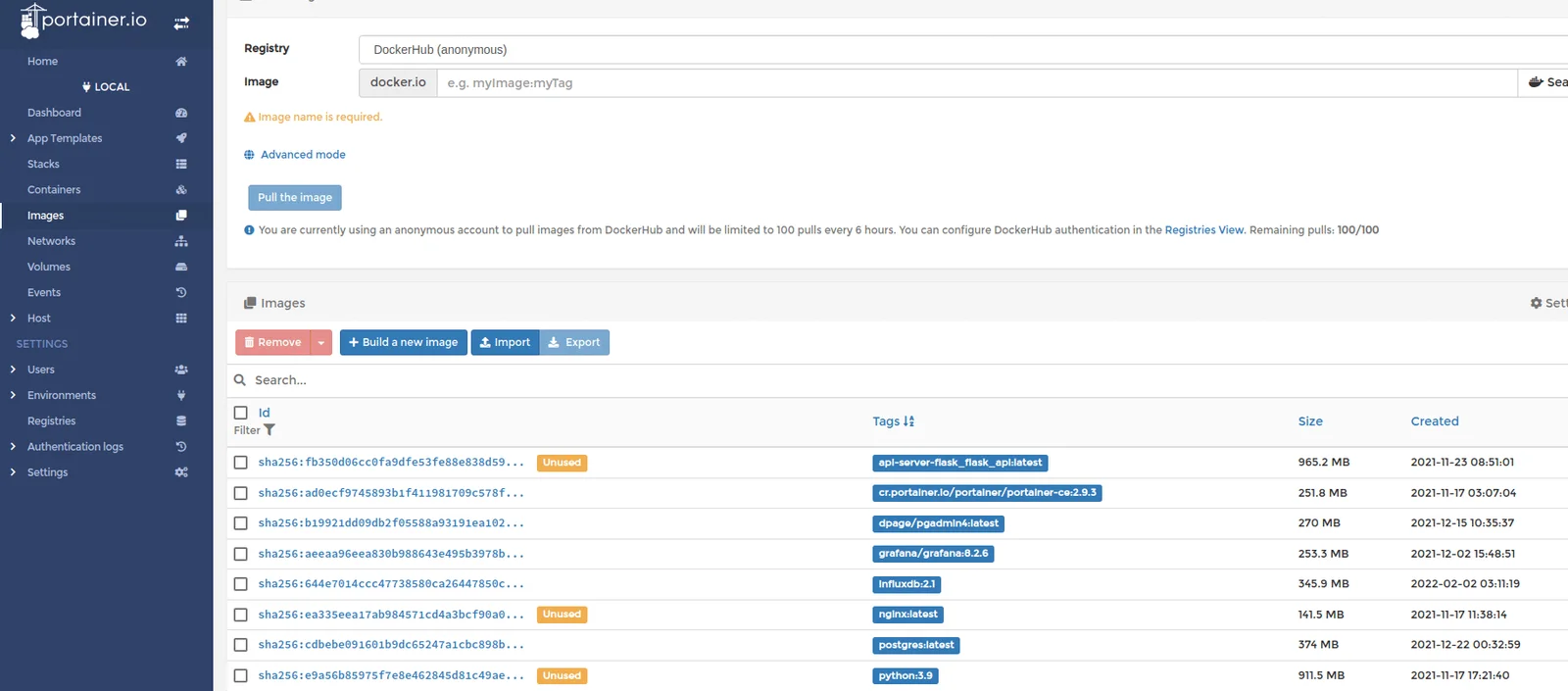Screen dimensions: 1568x691
Task: Check the nginx:latest image row checkbox
Action: point(241,615)
